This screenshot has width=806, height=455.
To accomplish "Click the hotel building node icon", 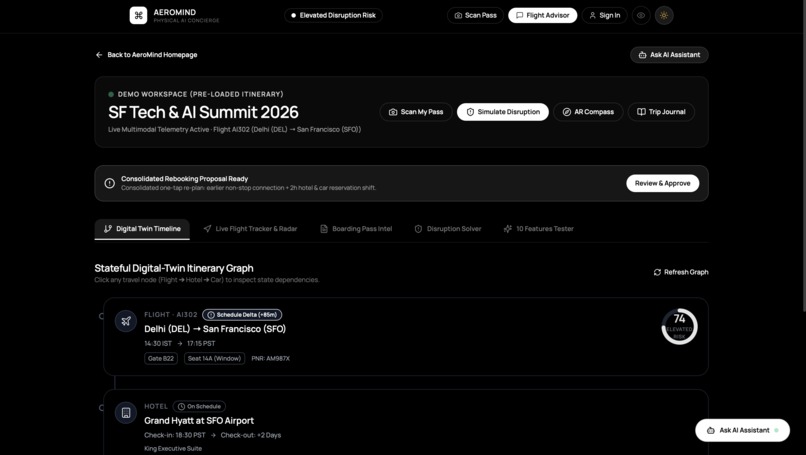I will pos(125,413).
